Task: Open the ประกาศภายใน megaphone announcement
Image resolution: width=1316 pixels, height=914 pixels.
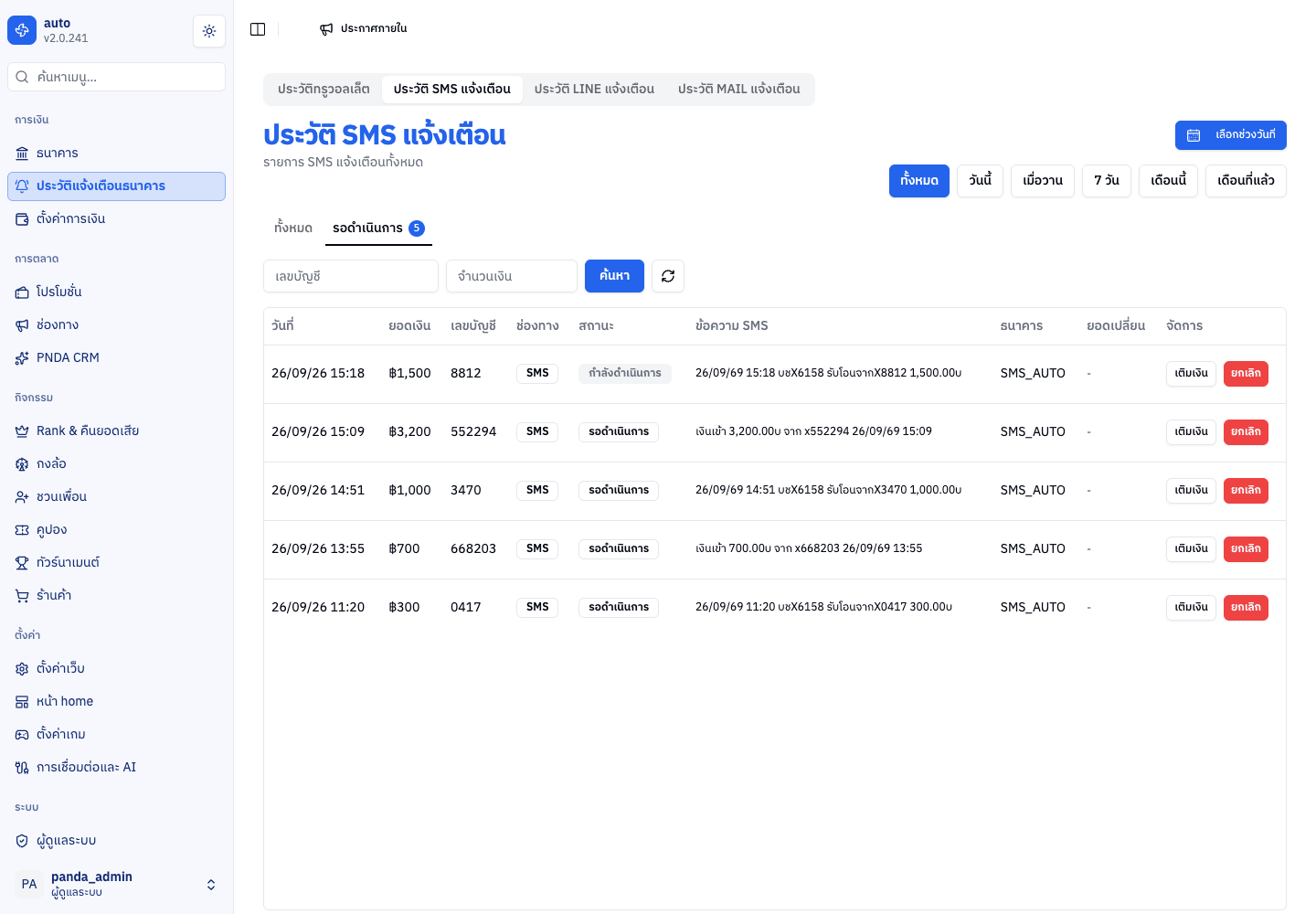Action: tap(364, 29)
